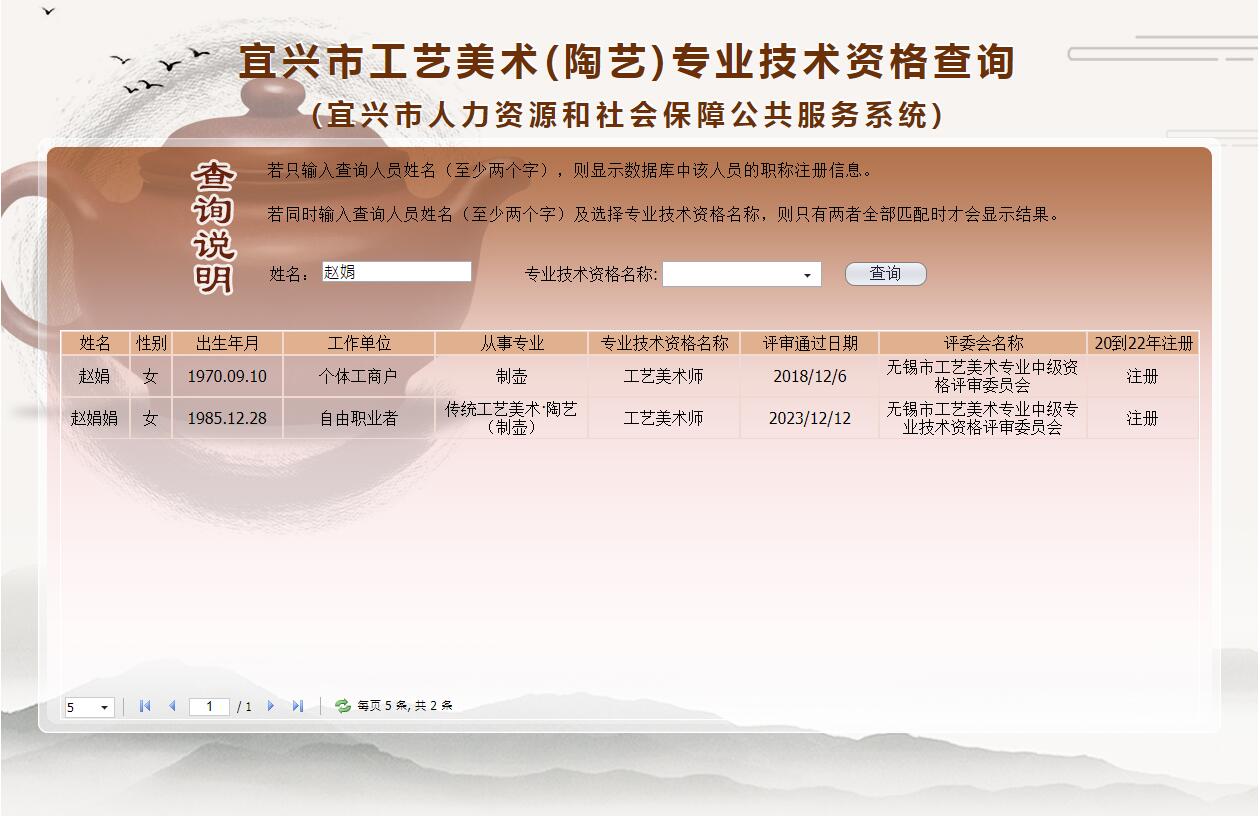Screen dimensions: 1260x817
Task: Click the 姓名 input containing 赵娟
Action: pos(397,271)
